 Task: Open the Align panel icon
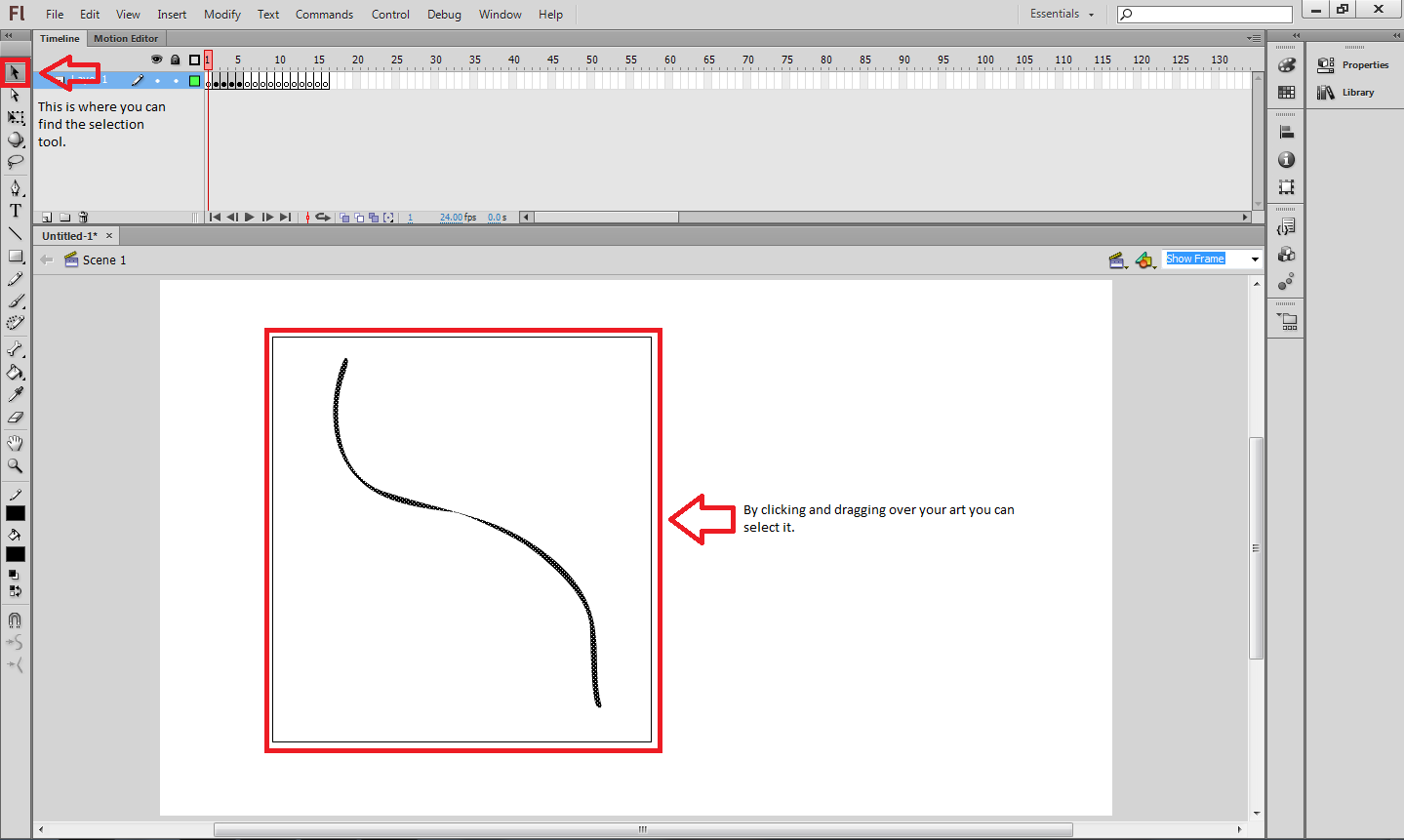[1286, 130]
